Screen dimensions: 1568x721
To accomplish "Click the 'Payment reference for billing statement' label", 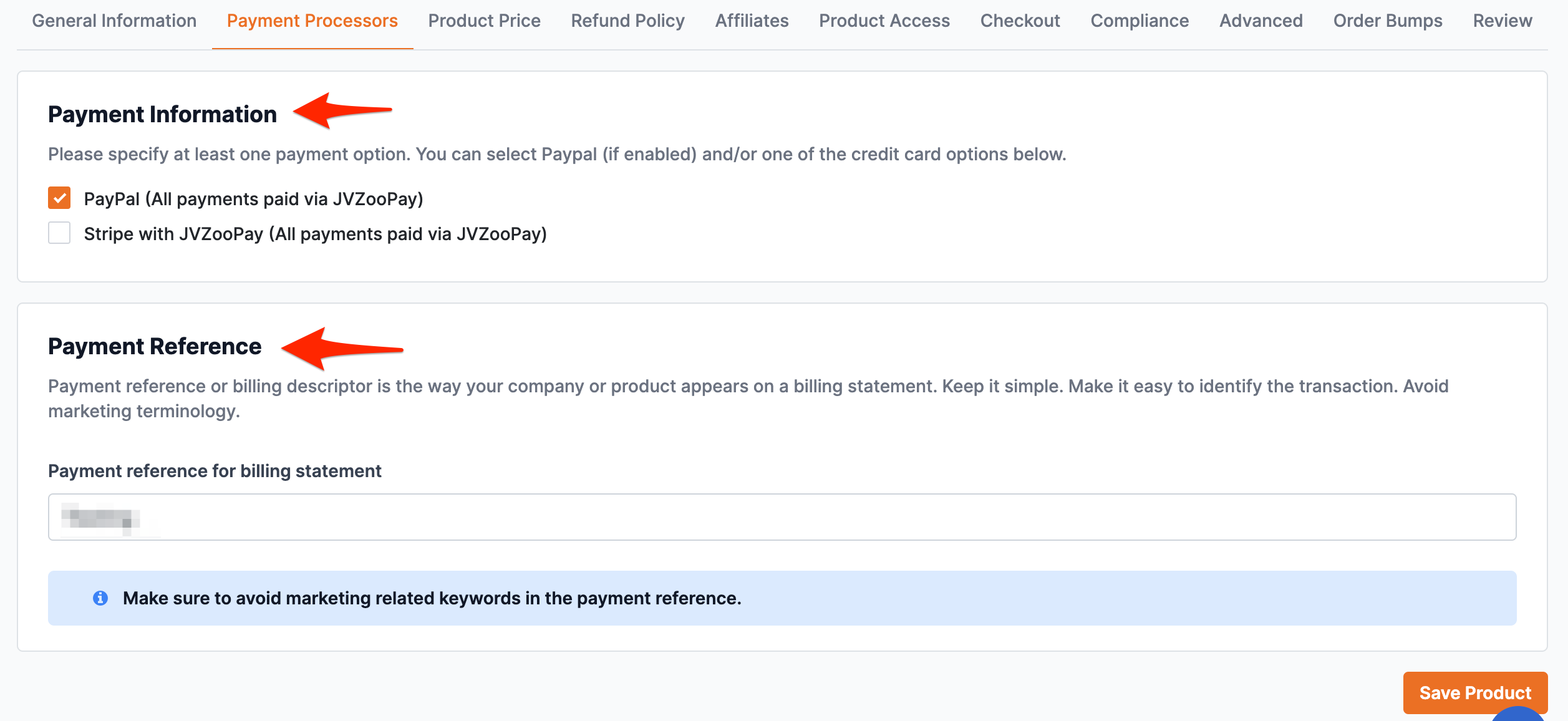I will pyautogui.click(x=215, y=471).
